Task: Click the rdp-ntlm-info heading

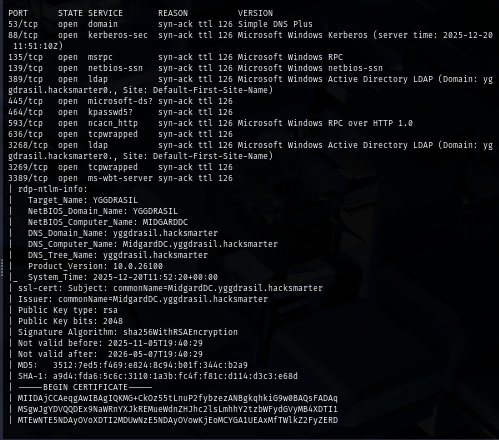Action: click(x=53, y=189)
